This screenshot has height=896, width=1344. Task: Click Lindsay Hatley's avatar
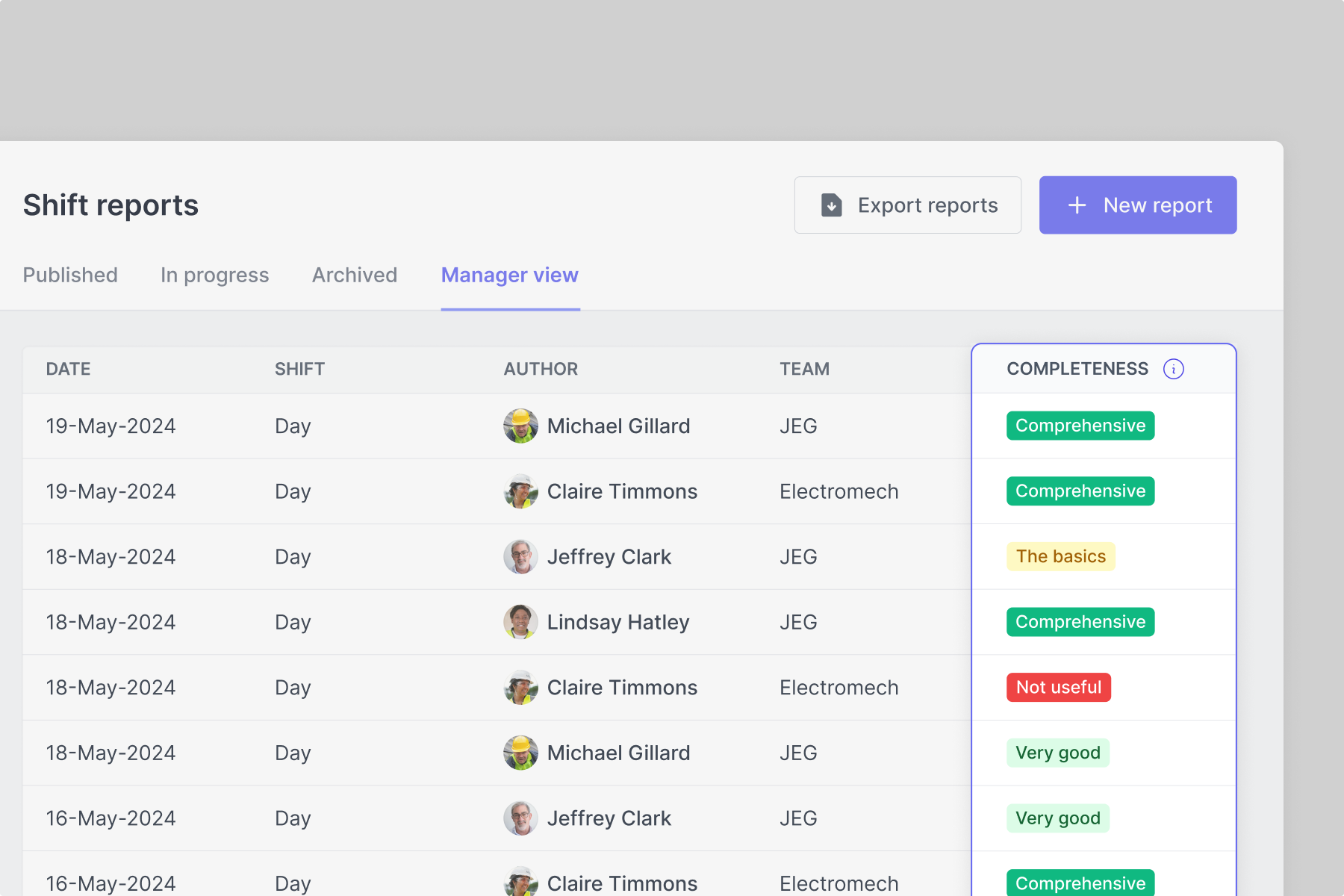[520, 622]
